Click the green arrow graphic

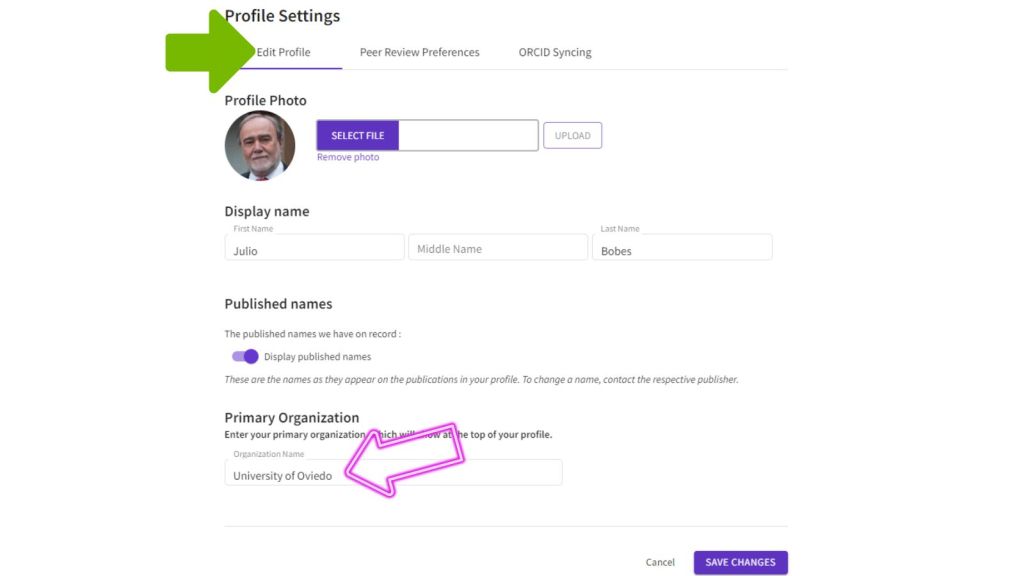208,51
